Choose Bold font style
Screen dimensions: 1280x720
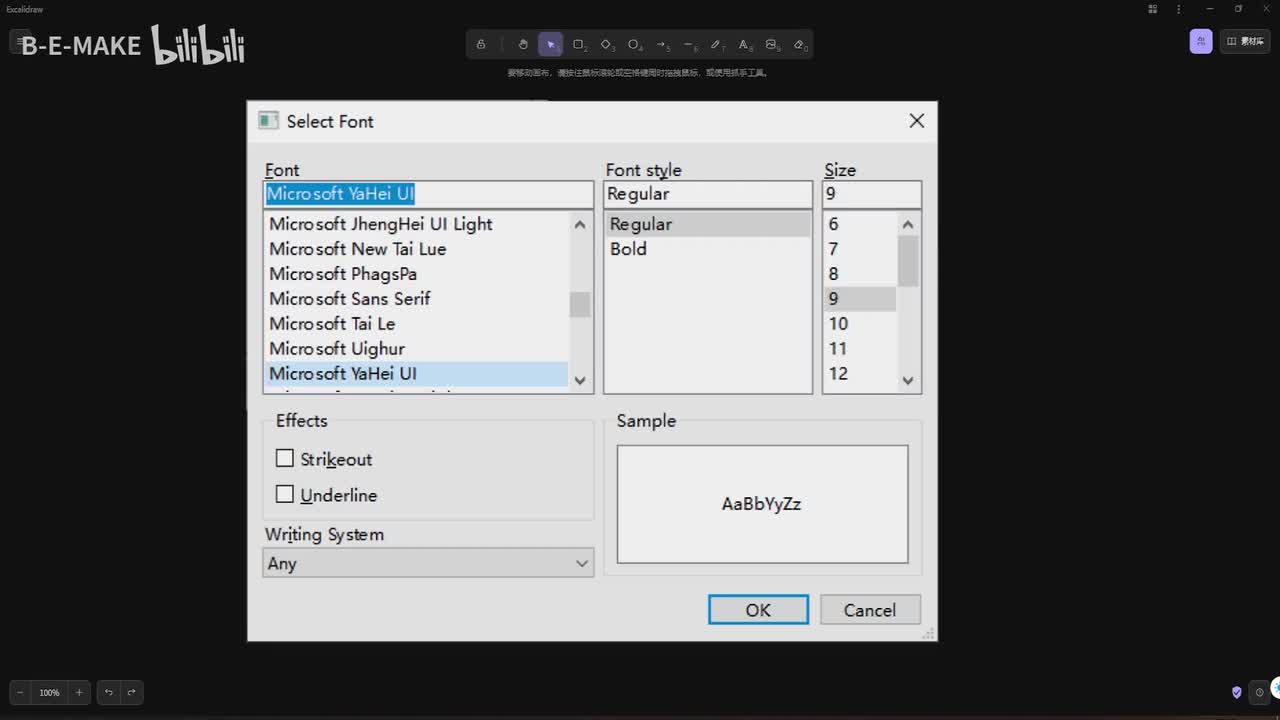[x=708, y=249]
